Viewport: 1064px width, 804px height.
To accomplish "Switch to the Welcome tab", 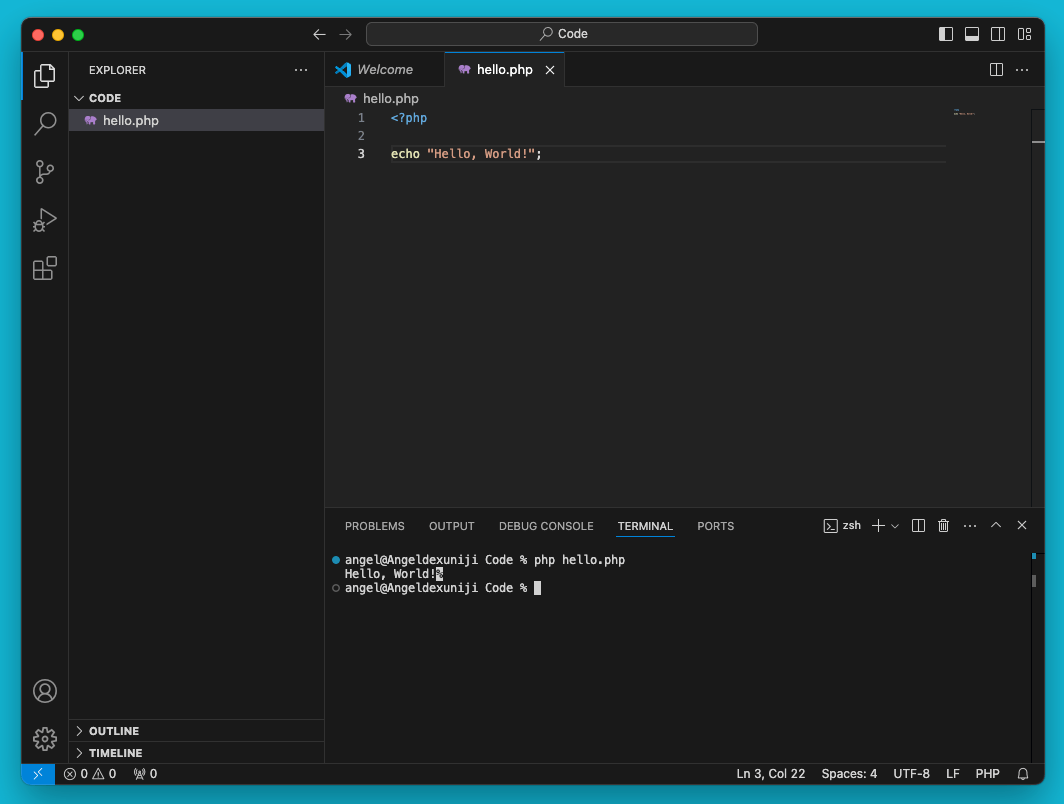I will click(x=384, y=70).
